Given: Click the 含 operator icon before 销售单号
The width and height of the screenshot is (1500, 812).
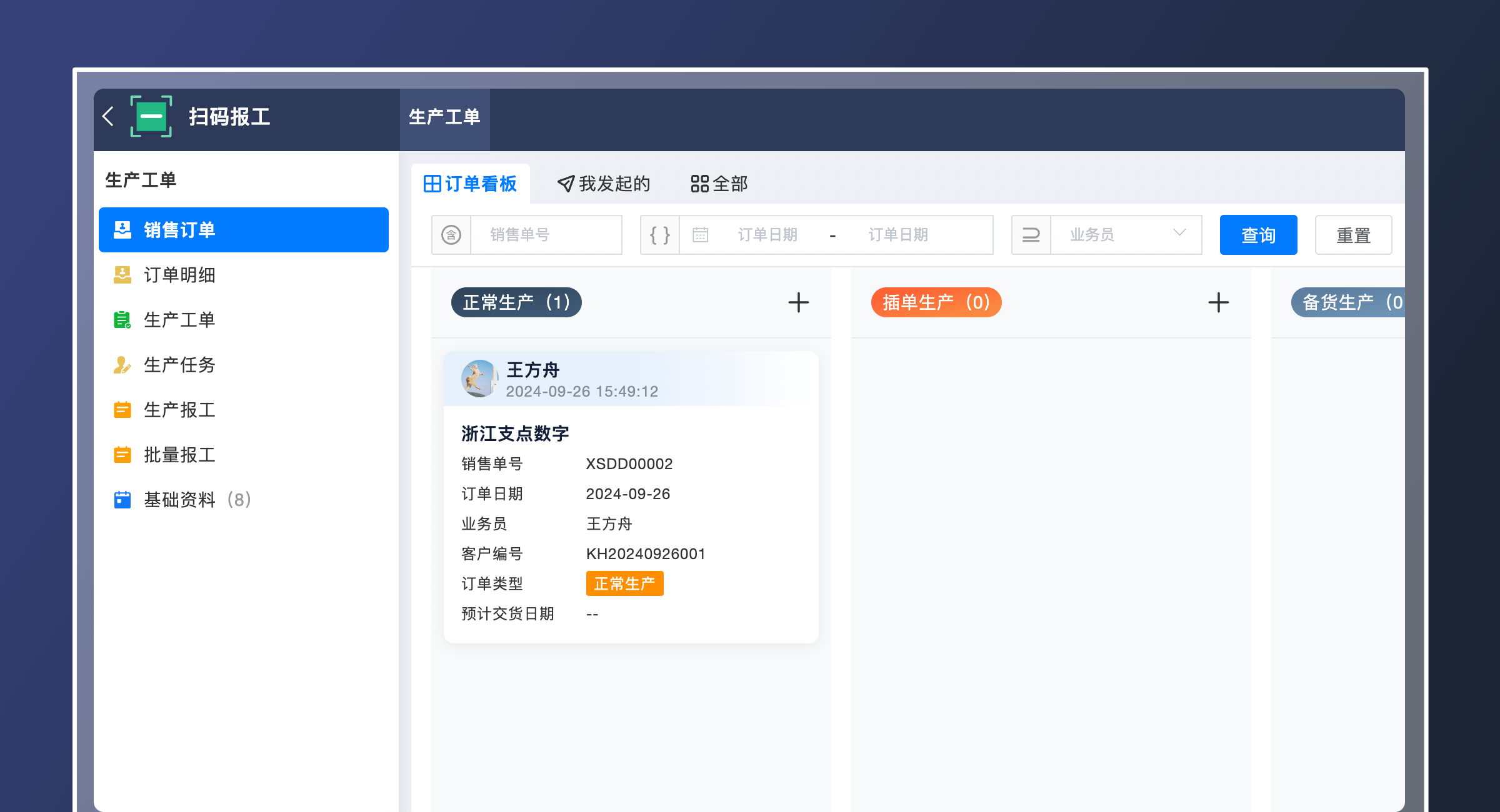Looking at the screenshot, I should click(451, 234).
